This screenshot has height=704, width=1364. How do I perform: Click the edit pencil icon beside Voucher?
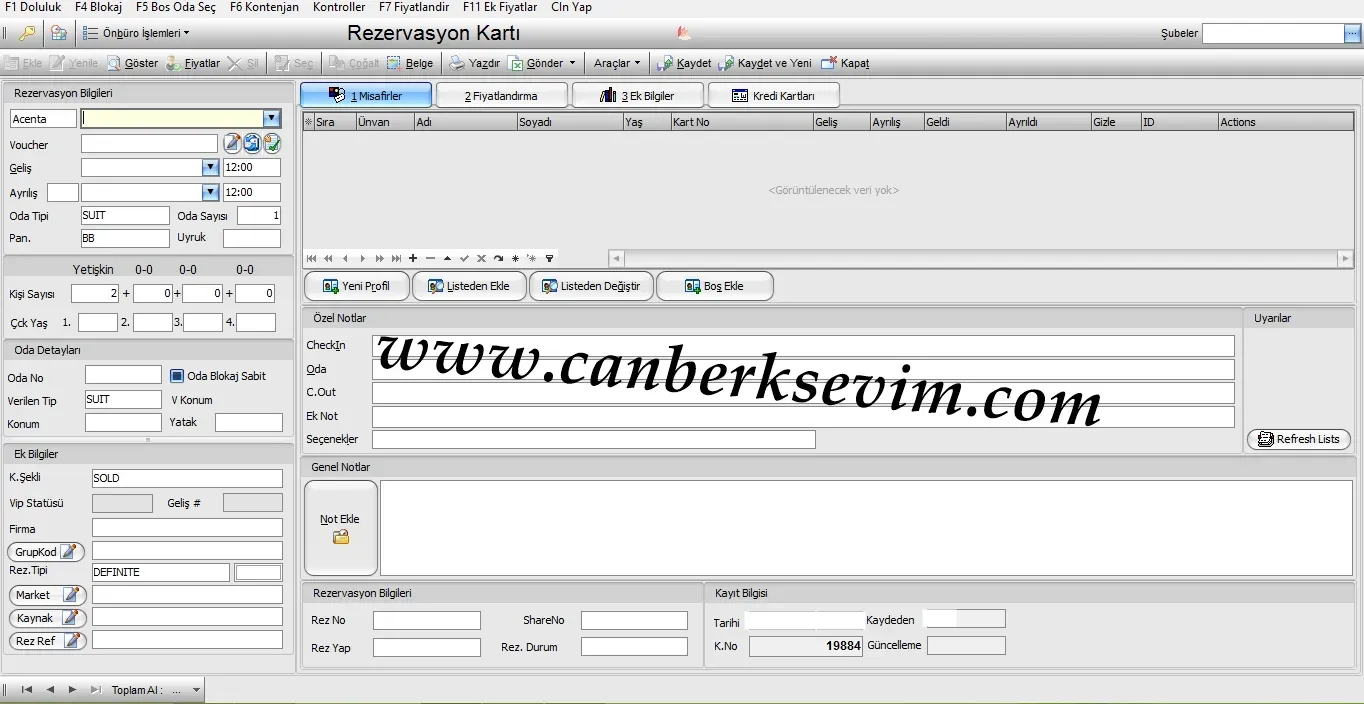(232, 144)
